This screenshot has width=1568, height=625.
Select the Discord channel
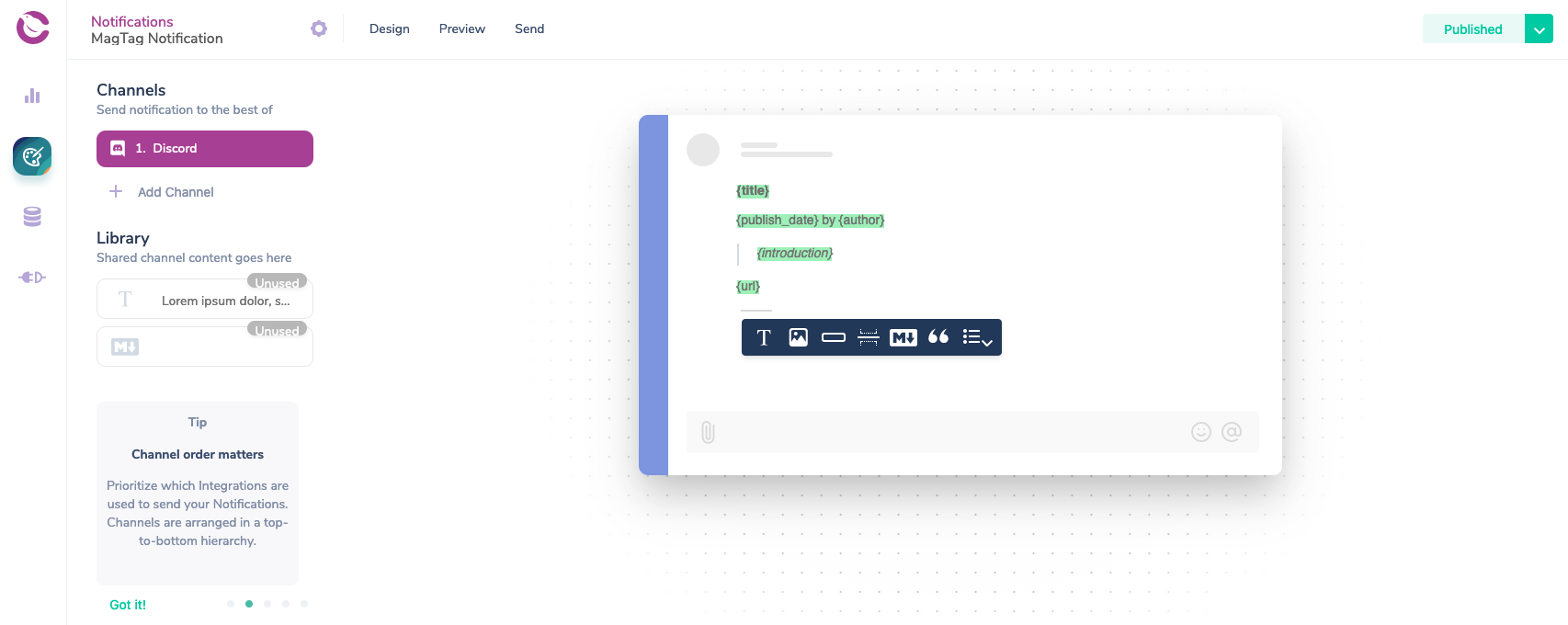point(205,149)
